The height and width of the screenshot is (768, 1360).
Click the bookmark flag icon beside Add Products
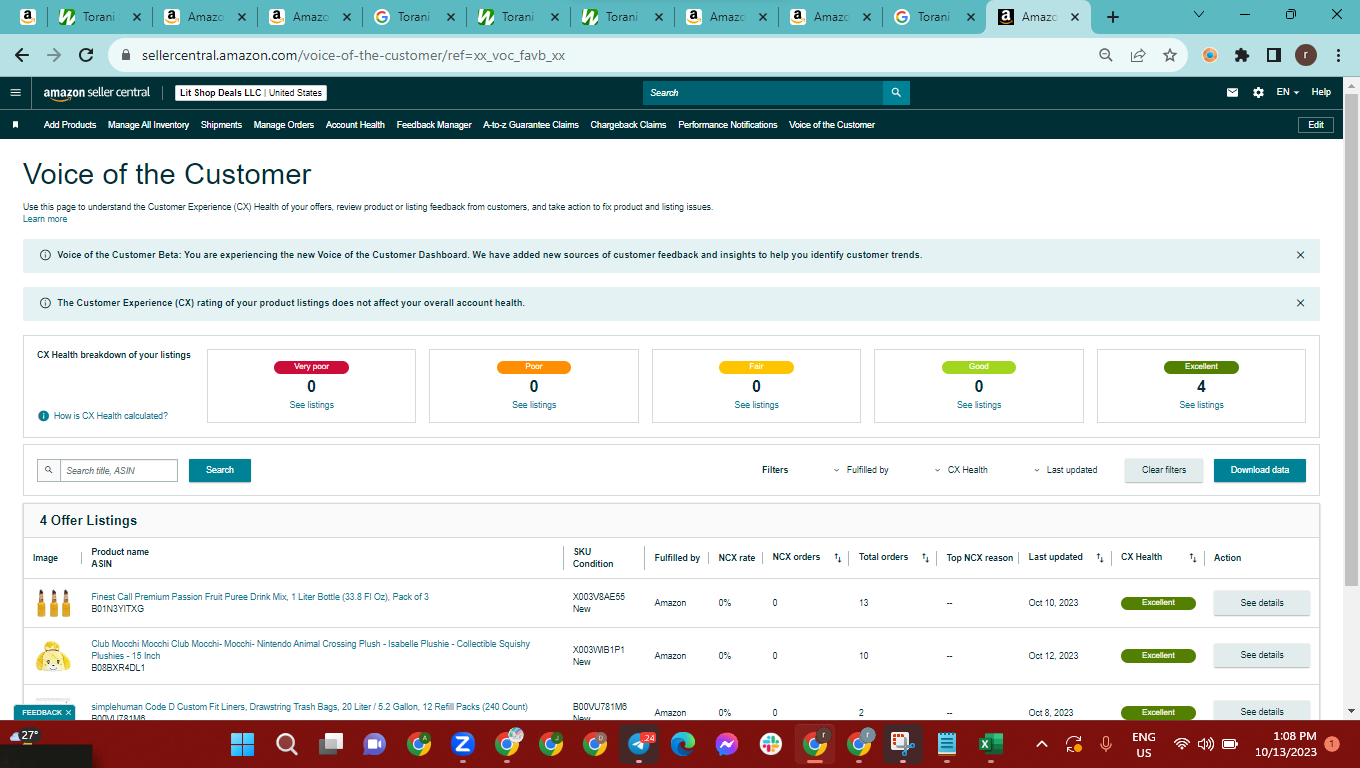pyautogui.click(x=15, y=125)
